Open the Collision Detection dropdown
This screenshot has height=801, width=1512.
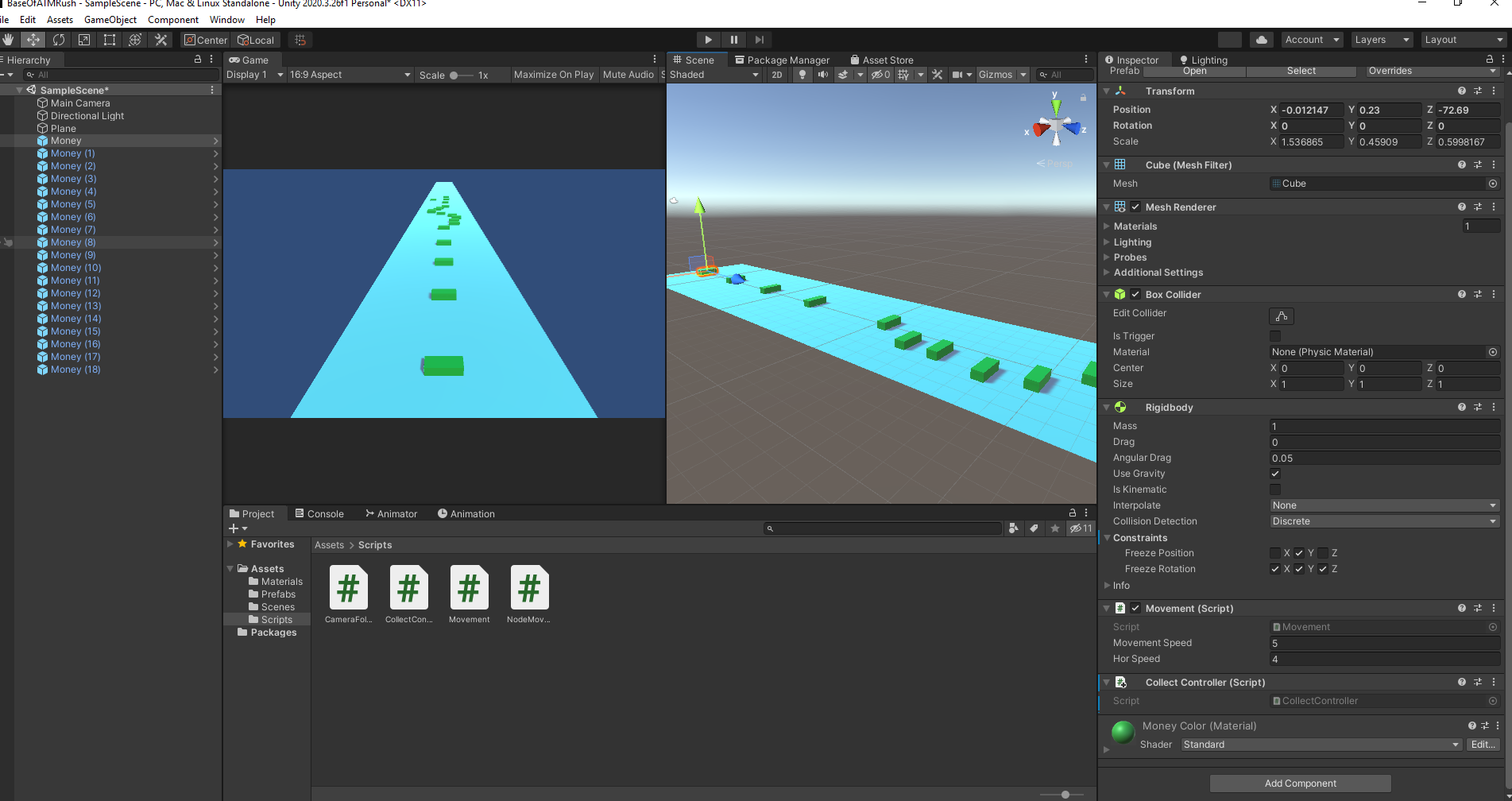(1384, 520)
